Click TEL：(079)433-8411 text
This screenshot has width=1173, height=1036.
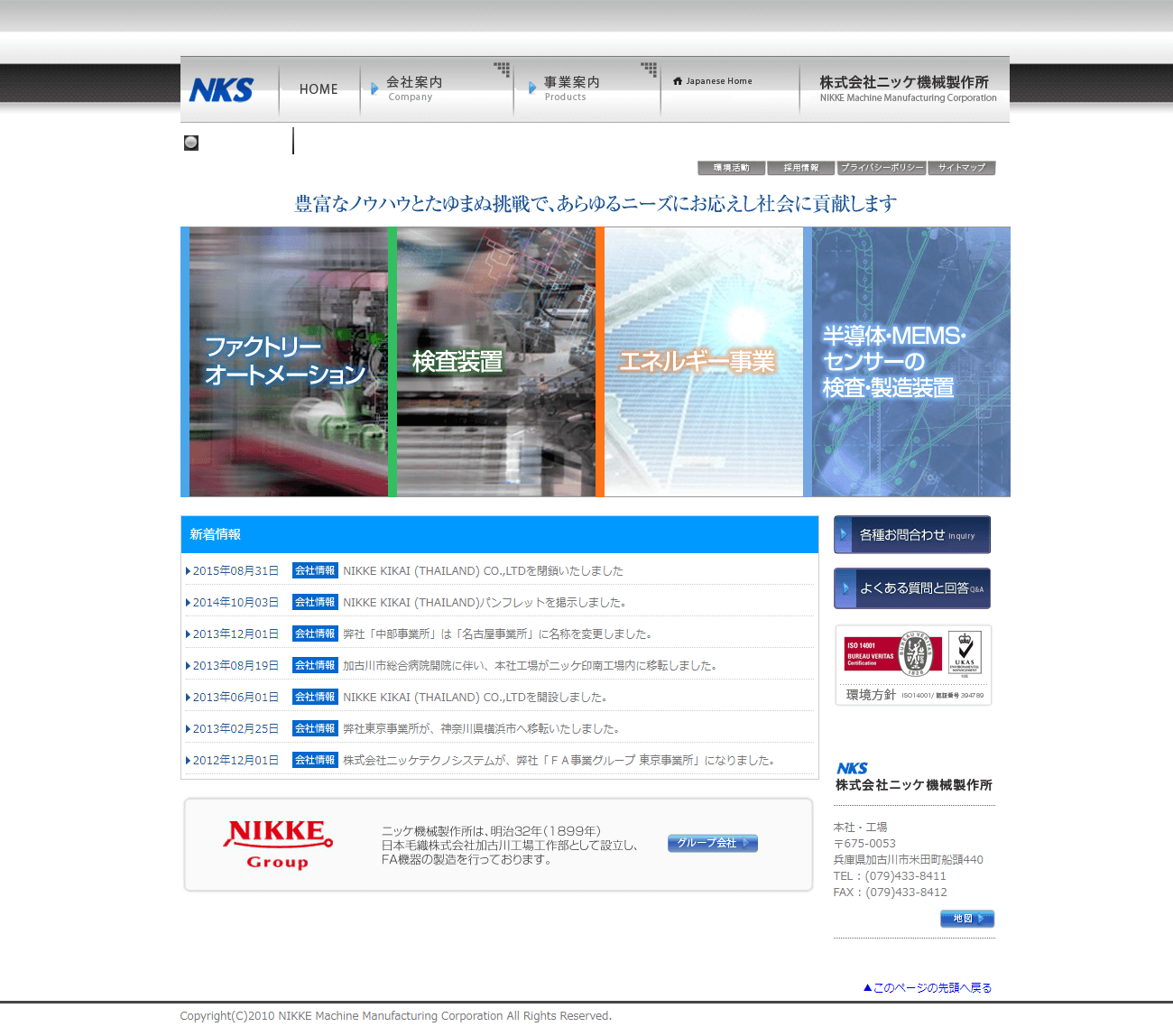coord(890,876)
